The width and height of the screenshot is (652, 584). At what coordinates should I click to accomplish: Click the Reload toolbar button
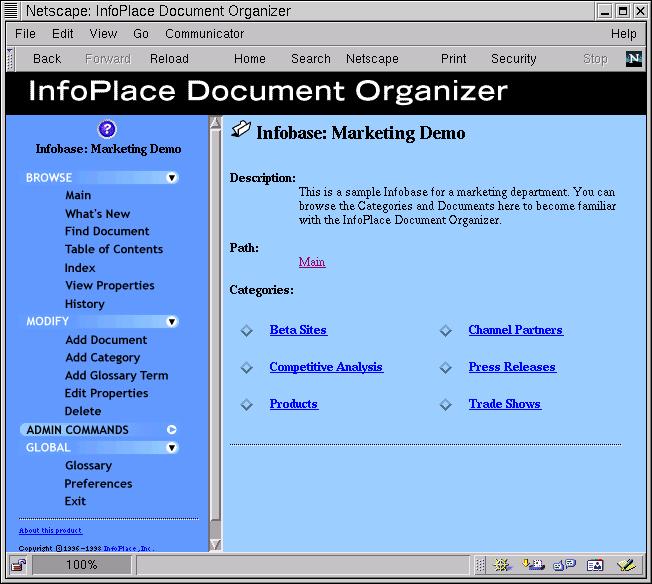(x=169, y=59)
